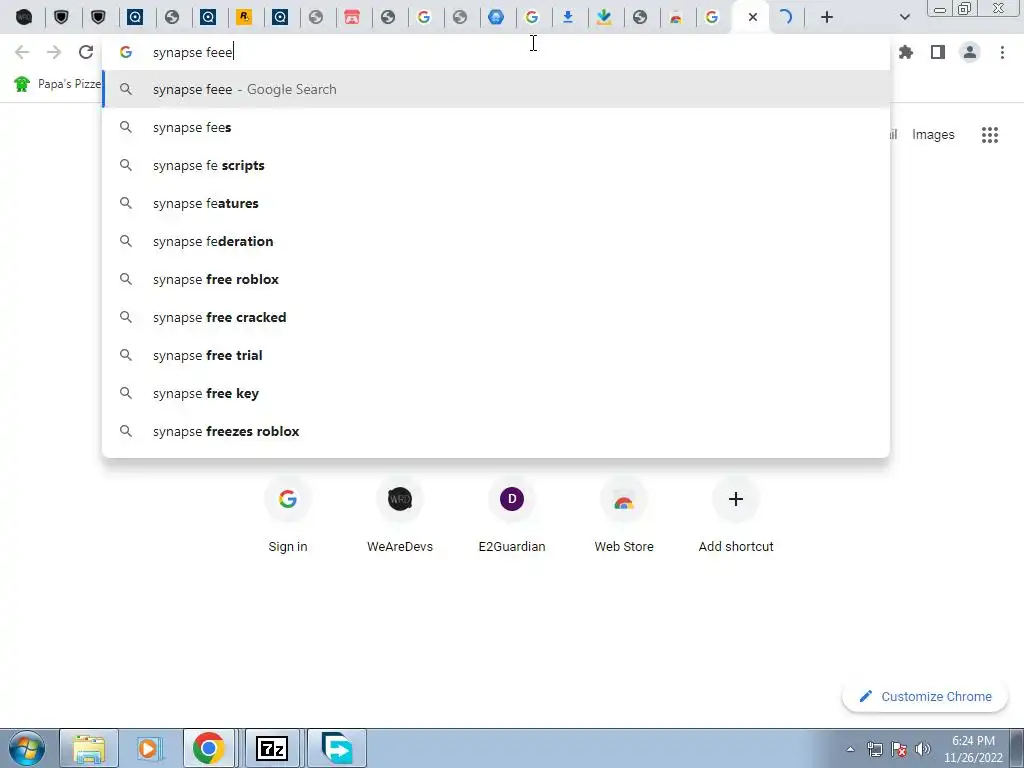
Task: Expand the tab search chevron
Action: pos(904,18)
